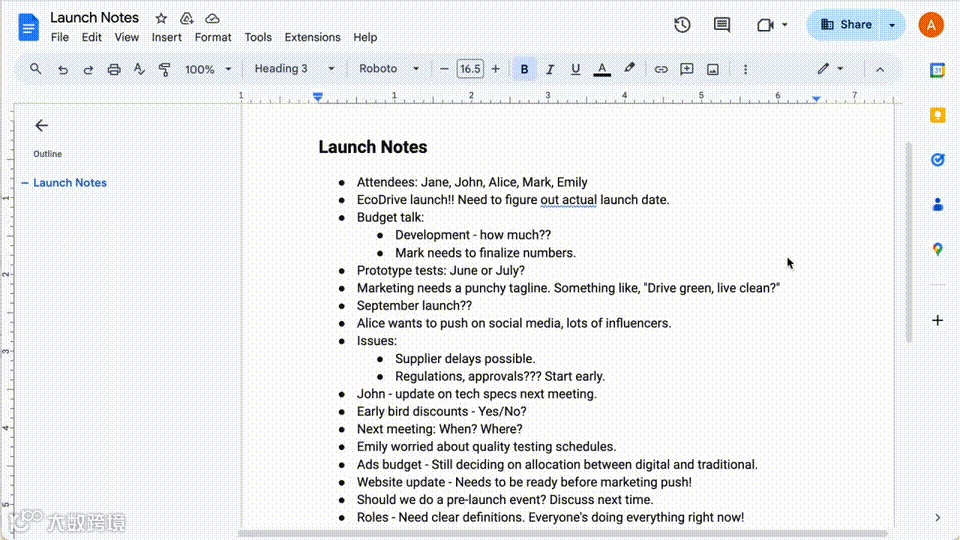Click the underlined "out actual" suggestion text
Screen dimensions: 960x540
point(568,200)
